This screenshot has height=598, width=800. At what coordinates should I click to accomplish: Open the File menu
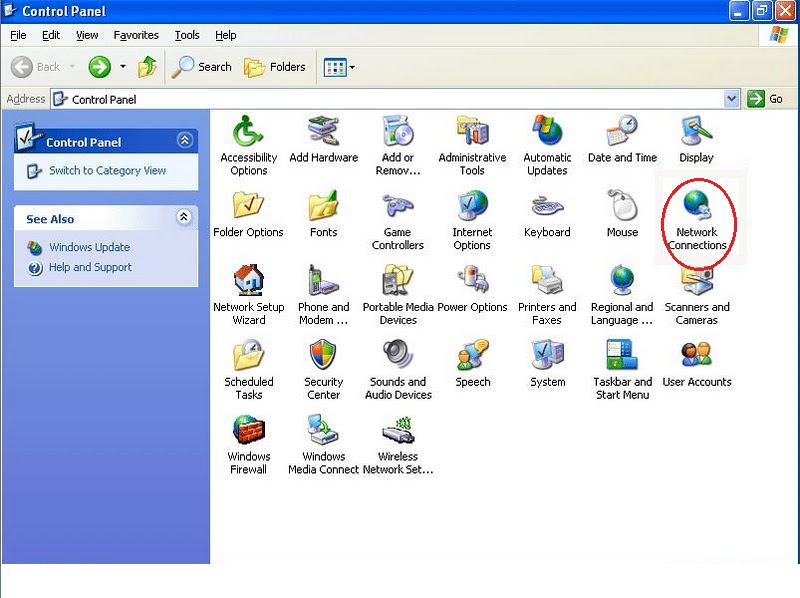click(x=18, y=35)
